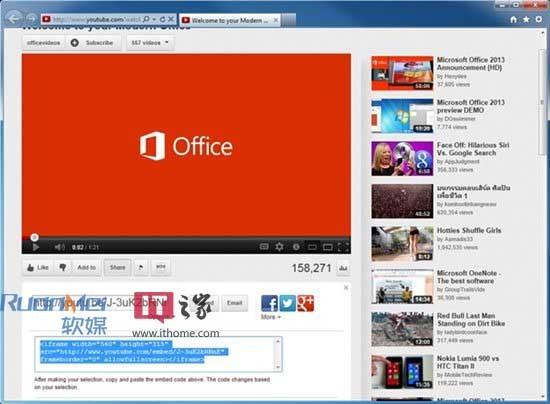This screenshot has width=550, height=404.
Task: Click the Email share button
Action: coord(235,303)
